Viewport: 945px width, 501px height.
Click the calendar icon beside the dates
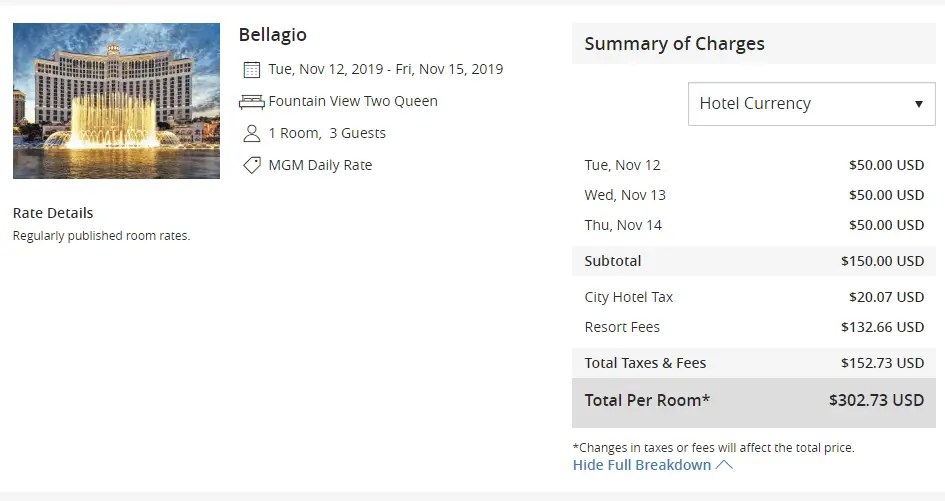[252, 70]
